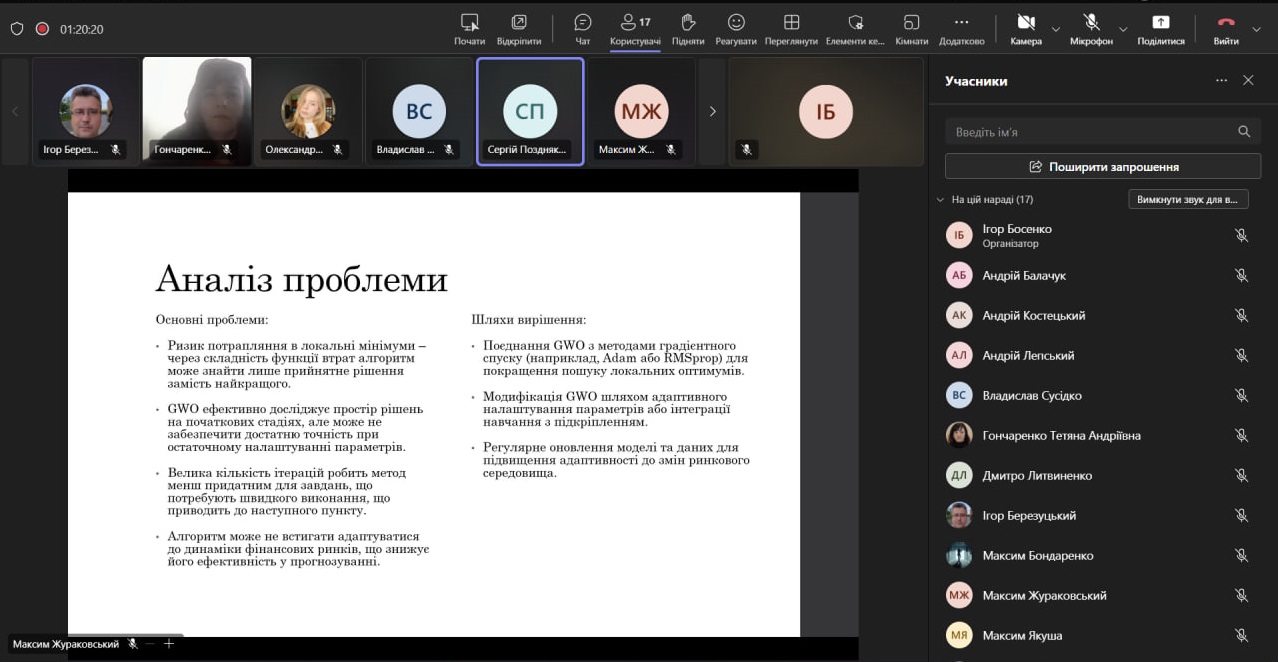Viewport: 1278px width, 662px height.
Task: Click the 'Поширити запрошення' button
Action: (1102, 167)
